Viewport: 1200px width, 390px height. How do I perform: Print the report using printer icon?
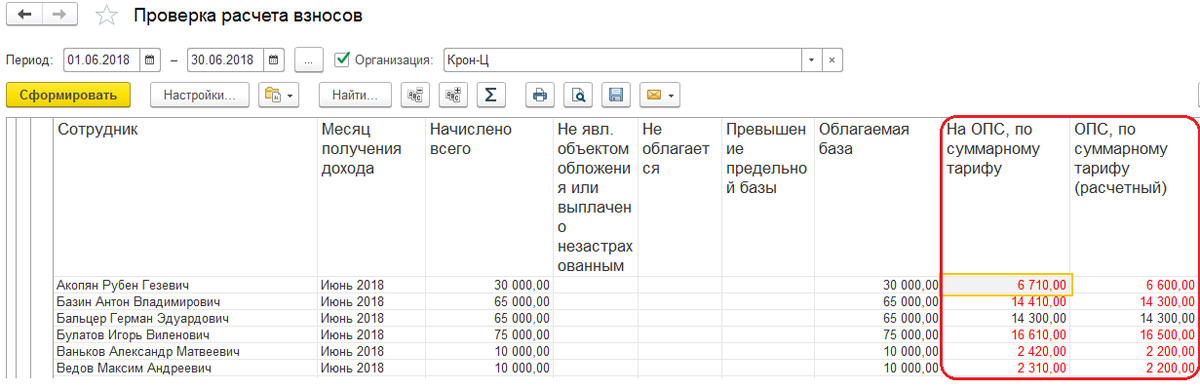point(540,95)
